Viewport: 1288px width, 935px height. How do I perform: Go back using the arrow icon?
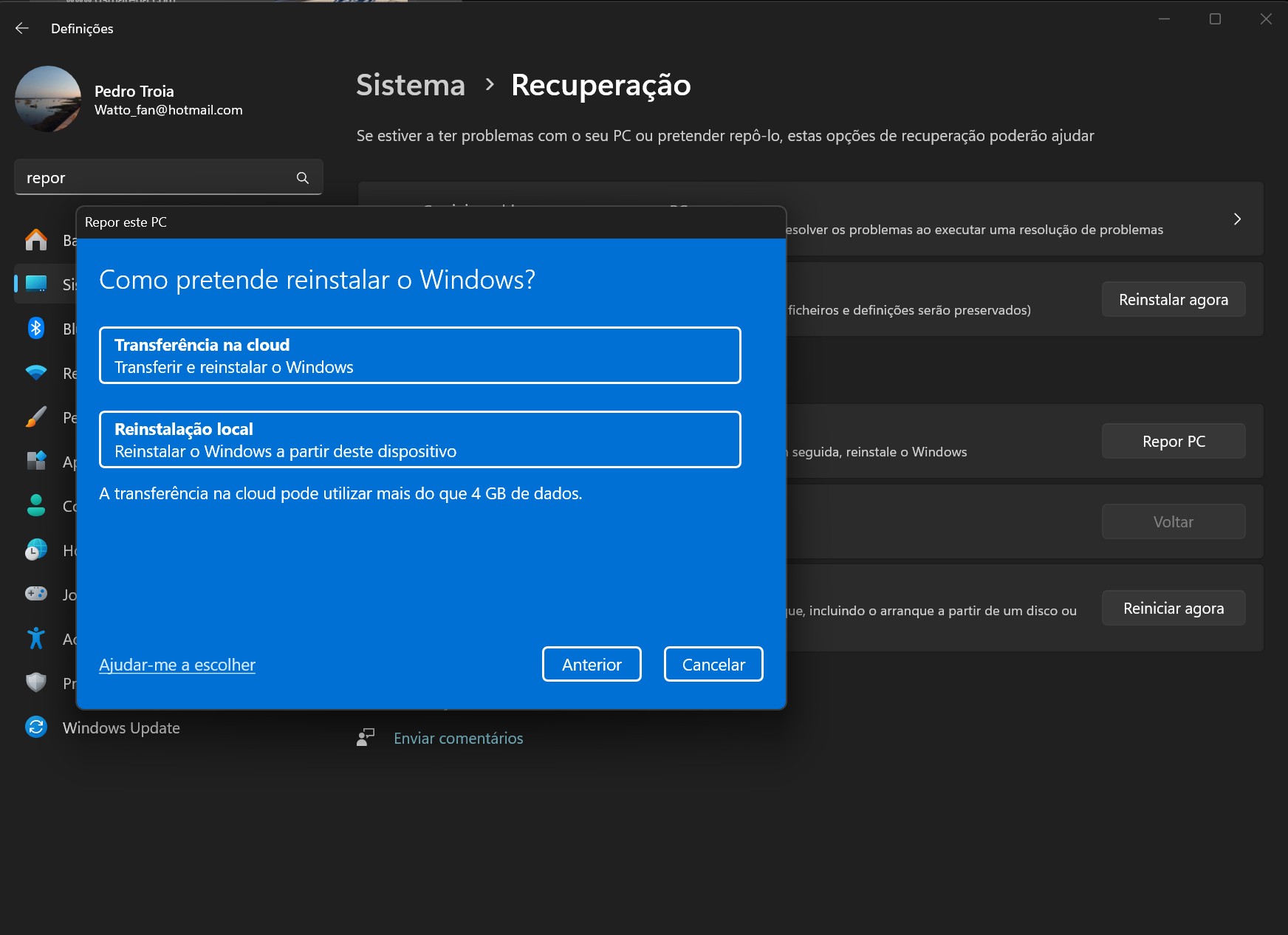tap(22, 28)
